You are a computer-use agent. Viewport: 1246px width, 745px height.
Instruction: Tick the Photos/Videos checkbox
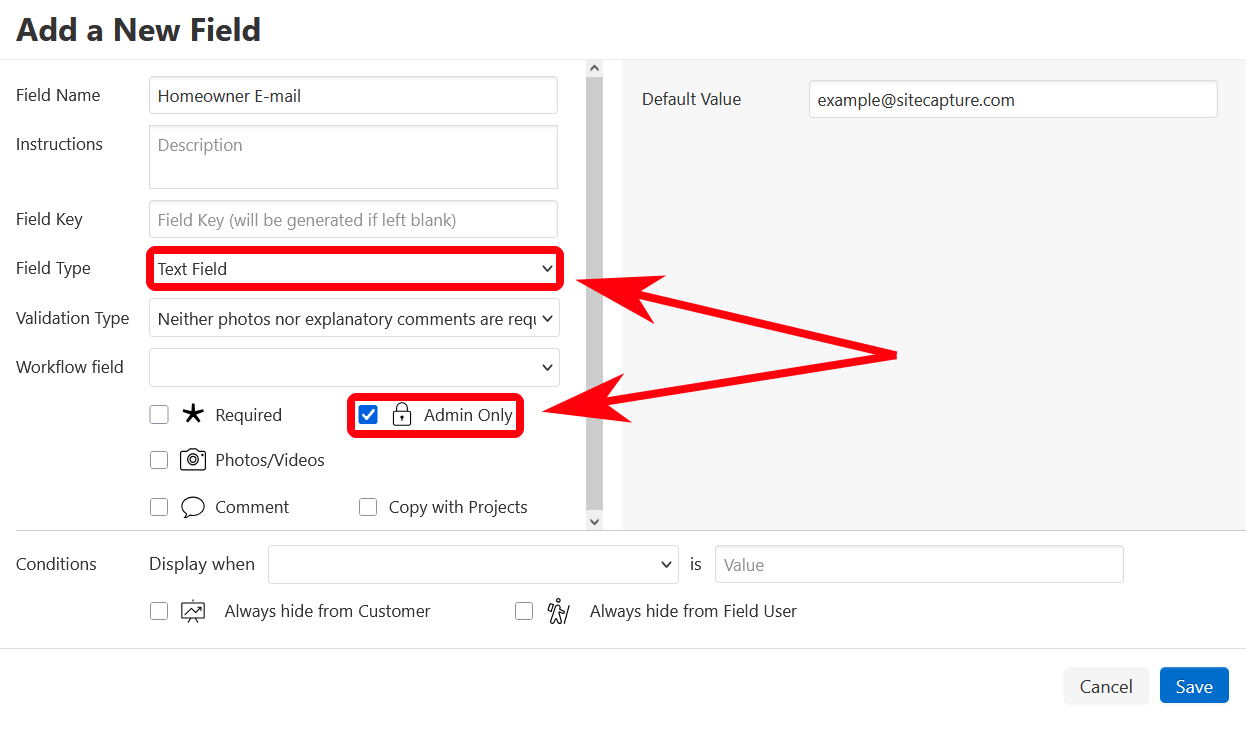[x=159, y=460]
